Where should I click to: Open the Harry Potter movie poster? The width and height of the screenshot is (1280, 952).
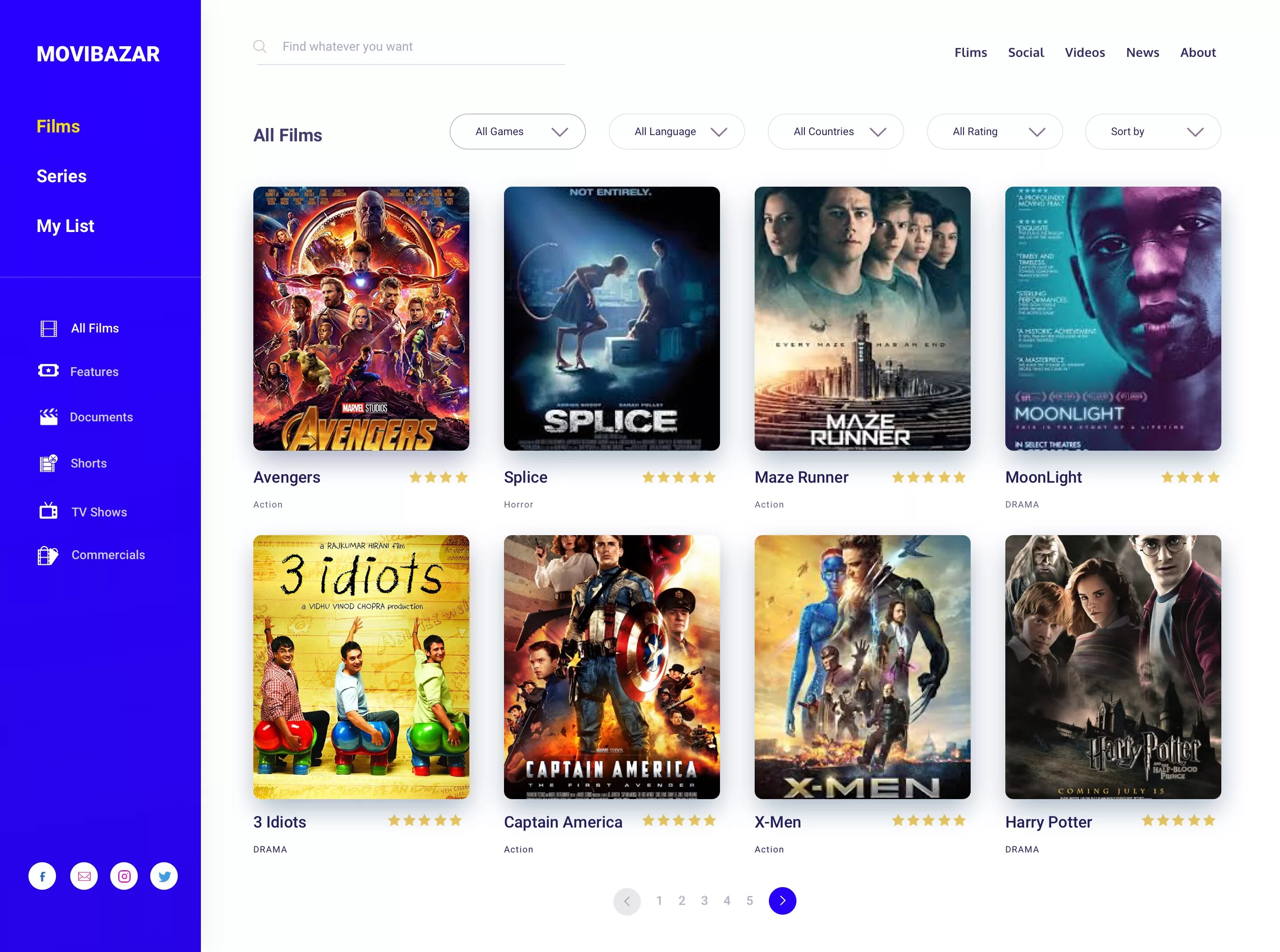(1113, 667)
